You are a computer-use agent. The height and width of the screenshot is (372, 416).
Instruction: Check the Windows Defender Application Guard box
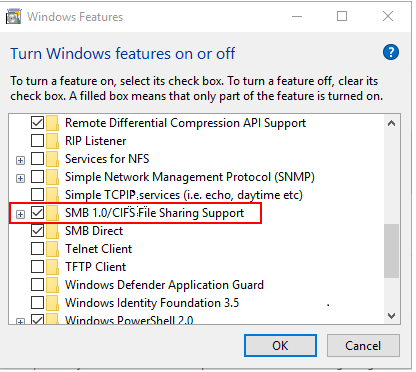pos(37,285)
